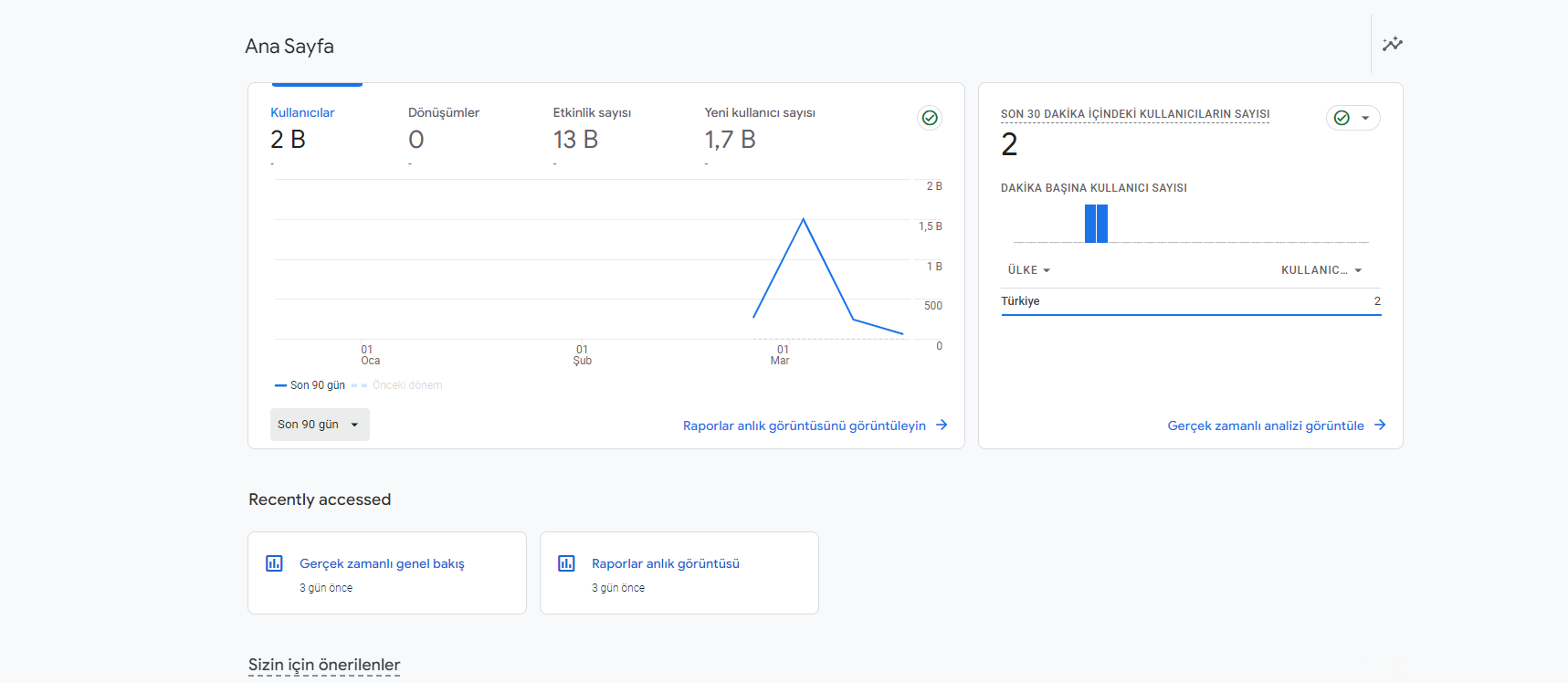Click arrow icon next to Raporlar anlık görüntüsünü görüntüleyin

point(942,425)
